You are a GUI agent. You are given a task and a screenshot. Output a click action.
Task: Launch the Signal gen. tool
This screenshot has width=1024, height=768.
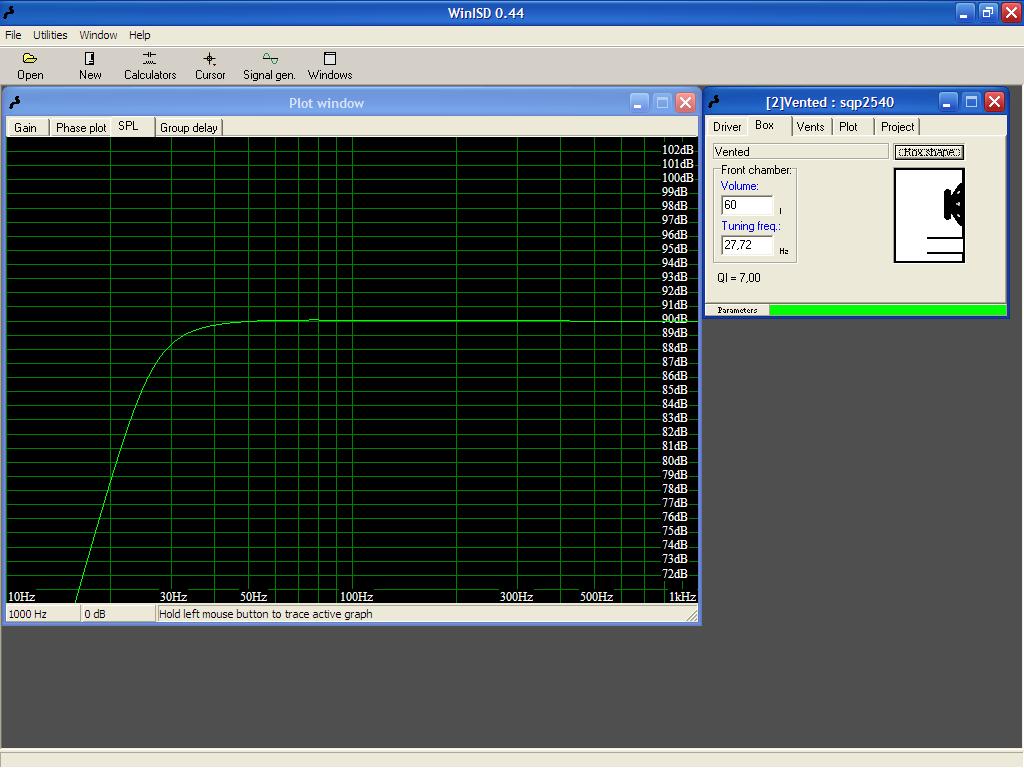pyautogui.click(x=269, y=66)
